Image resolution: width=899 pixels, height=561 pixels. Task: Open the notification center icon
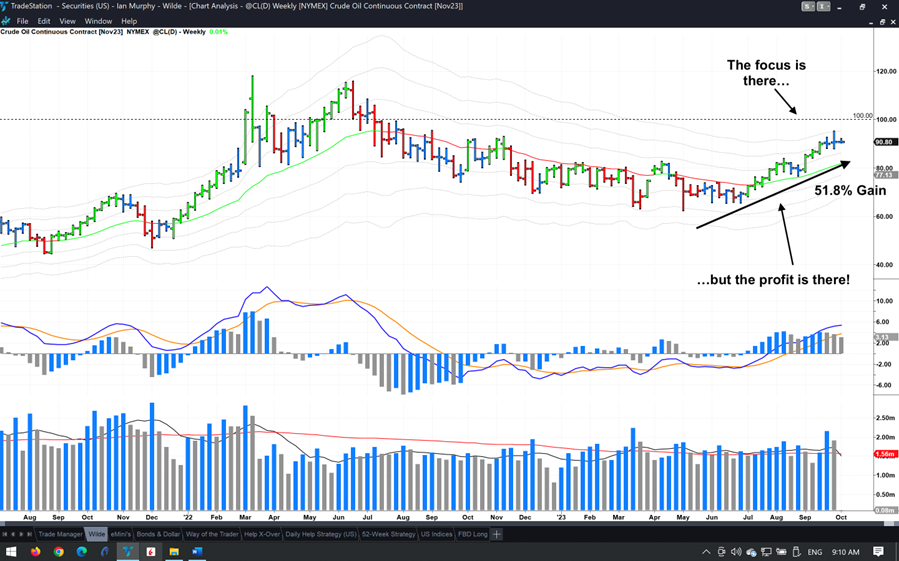878,551
